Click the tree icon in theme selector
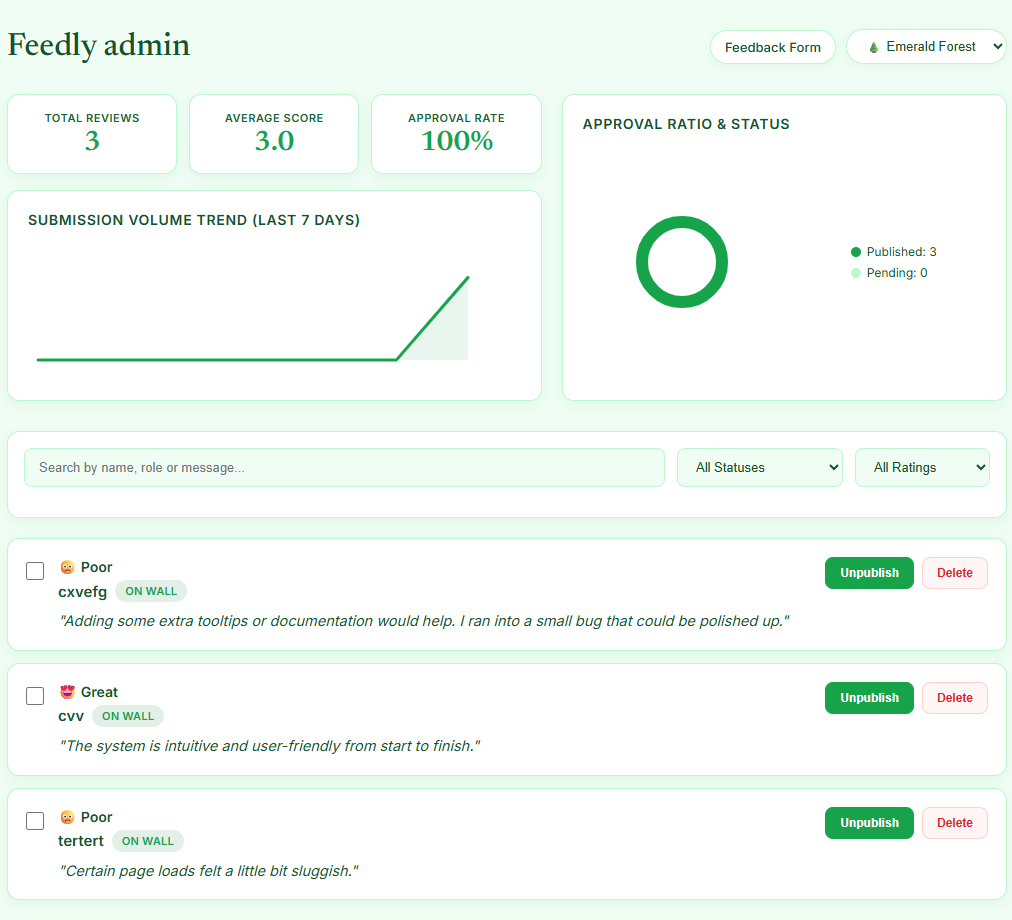Image resolution: width=1012 pixels, height=920 pixels. [873, 47]
